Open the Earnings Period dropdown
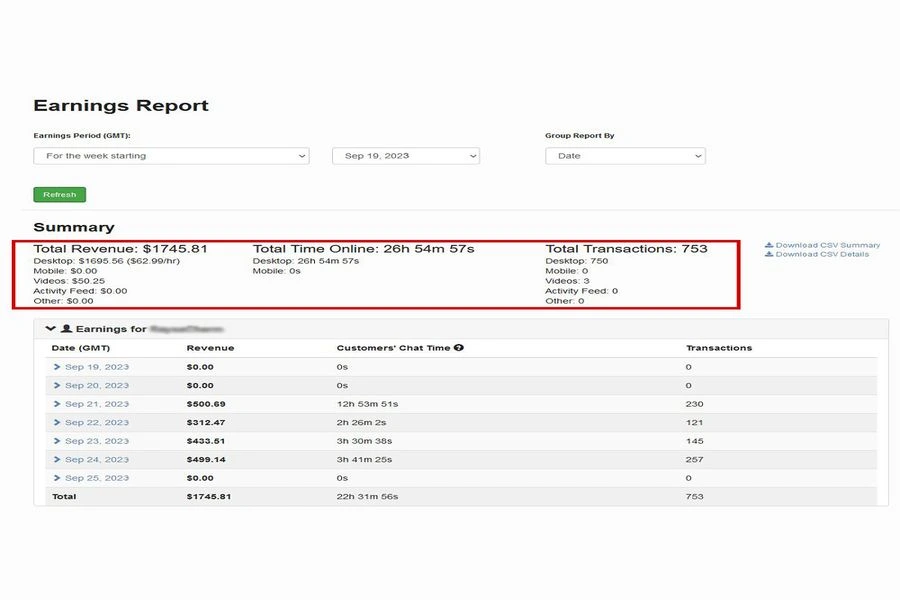900x600 pixels. pyautogui.click(x=171, y=156)
